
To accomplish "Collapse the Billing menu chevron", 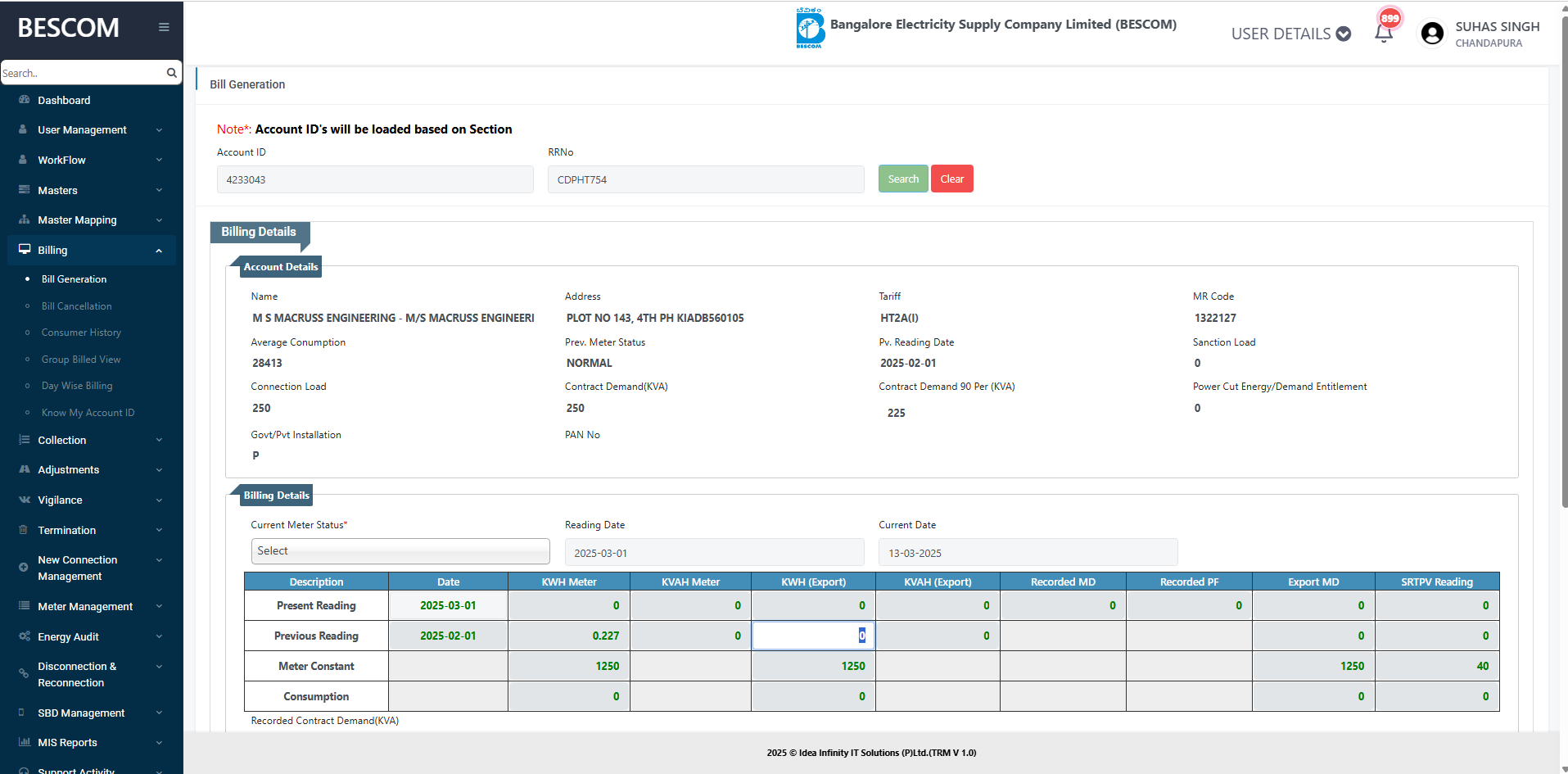I will coord(159,251).
